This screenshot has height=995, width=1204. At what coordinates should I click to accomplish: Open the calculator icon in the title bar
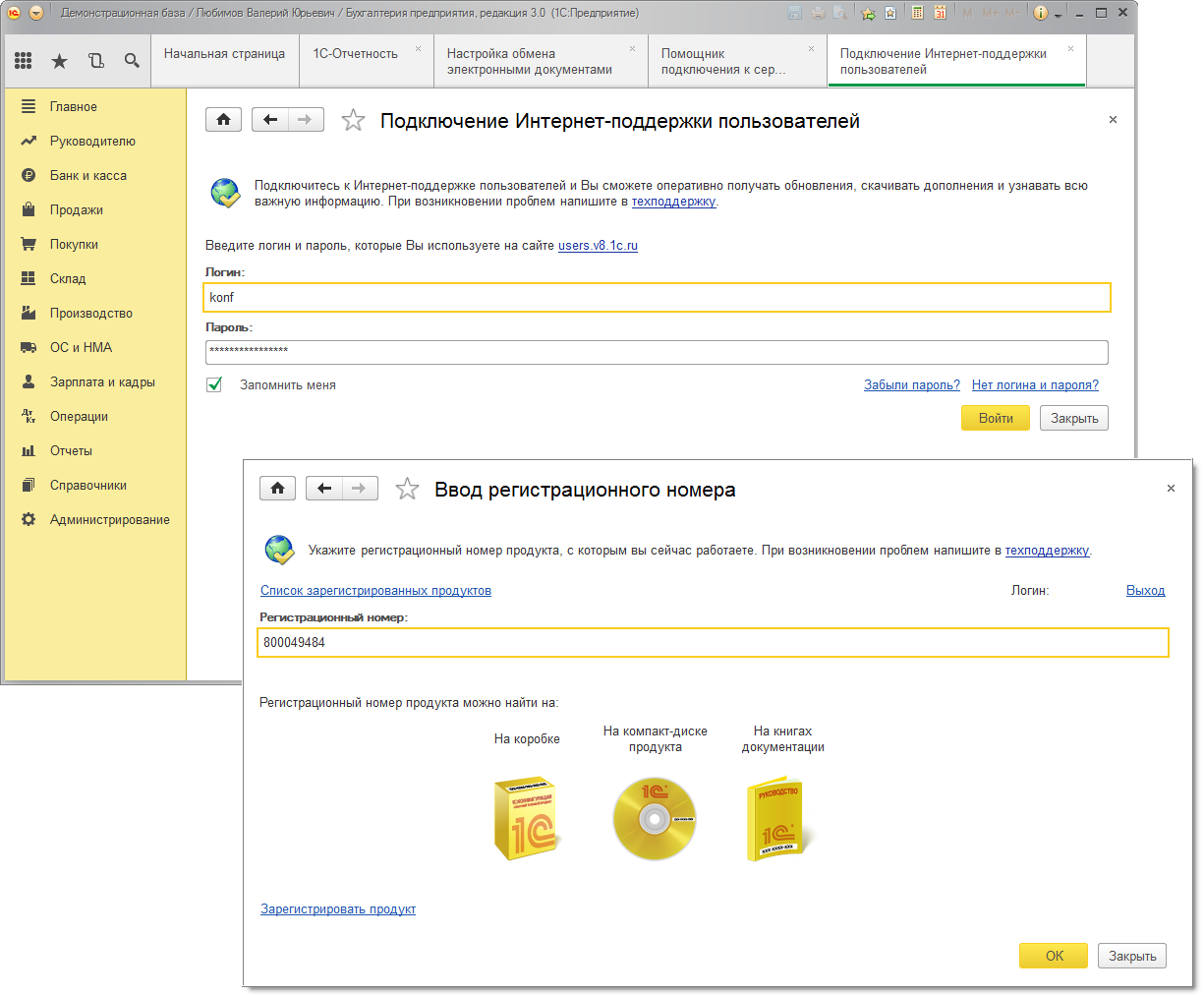[x=917, y=13]
